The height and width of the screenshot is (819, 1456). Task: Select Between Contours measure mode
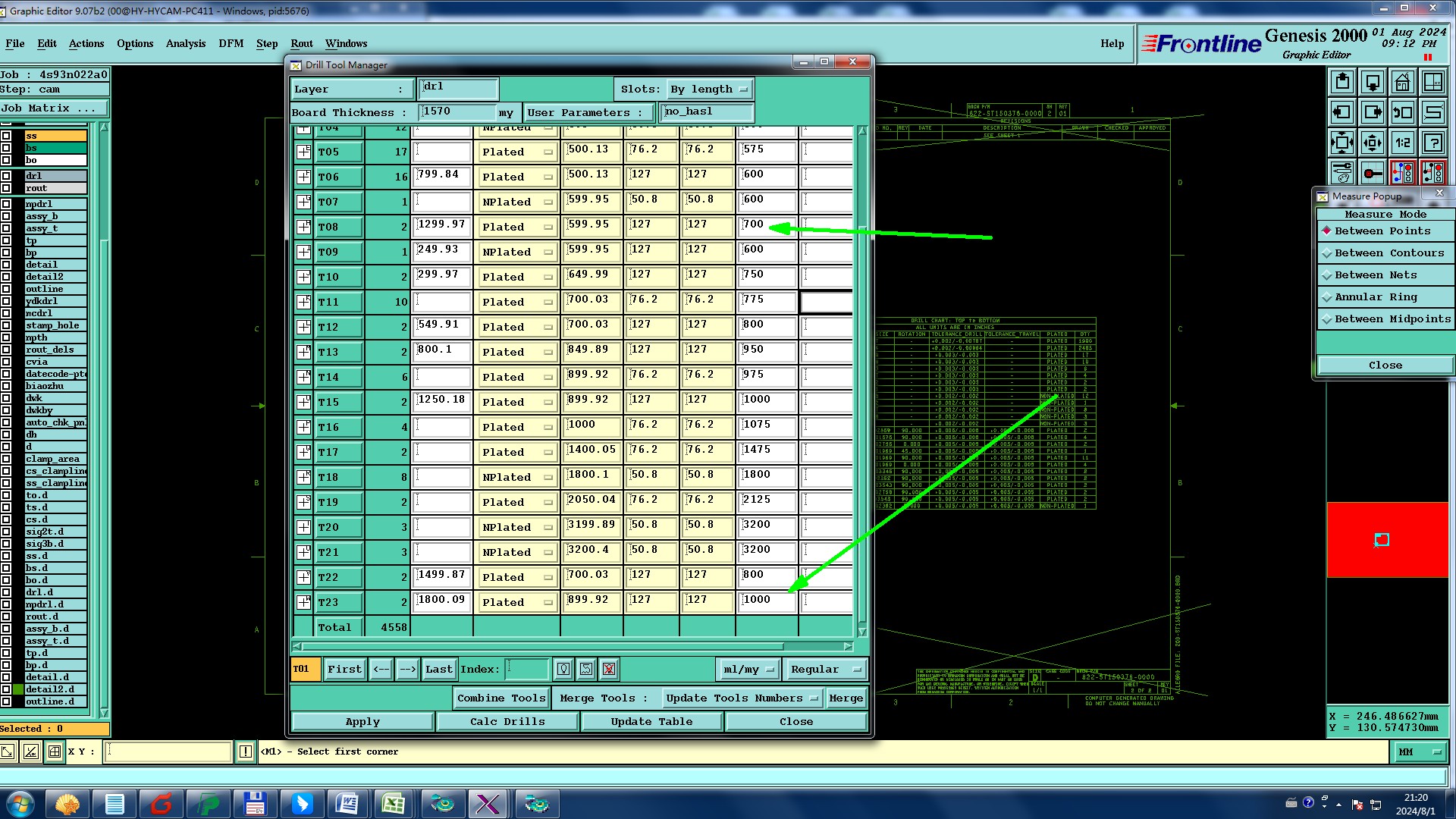(1389, 253)
